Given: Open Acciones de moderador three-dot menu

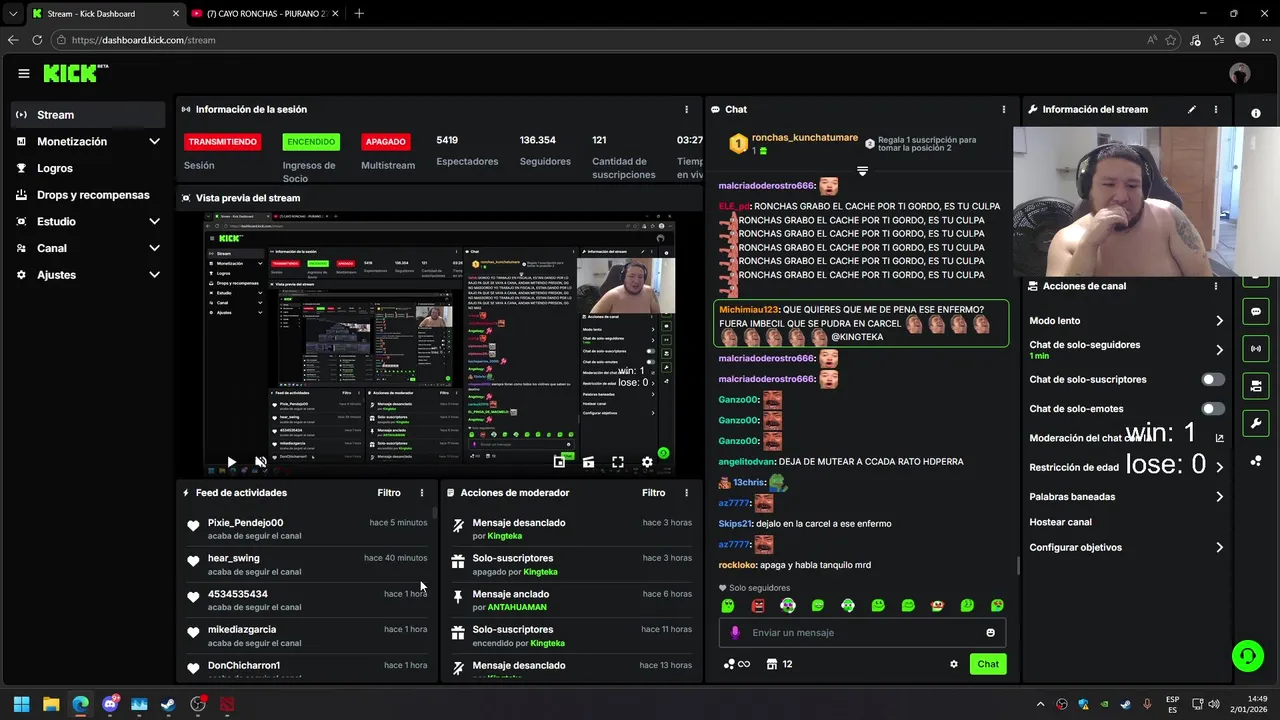Looking at the screenshot, I should tap(686, 493).
